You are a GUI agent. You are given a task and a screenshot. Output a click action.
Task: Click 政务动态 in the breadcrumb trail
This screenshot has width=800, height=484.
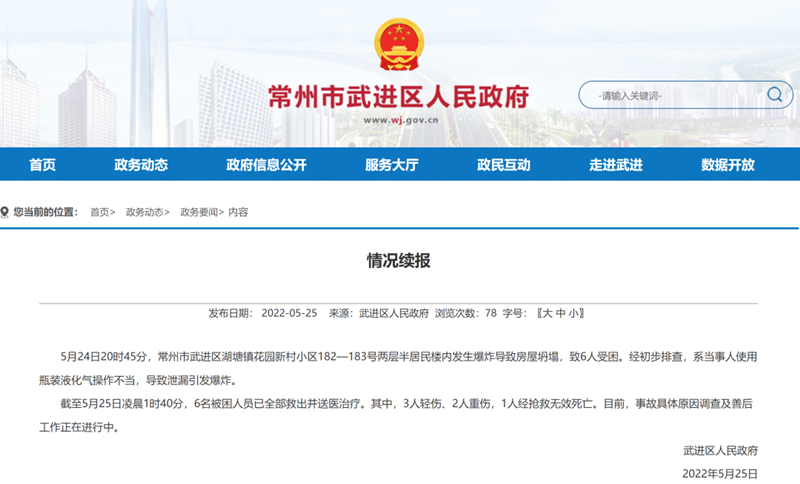point(144,212)
